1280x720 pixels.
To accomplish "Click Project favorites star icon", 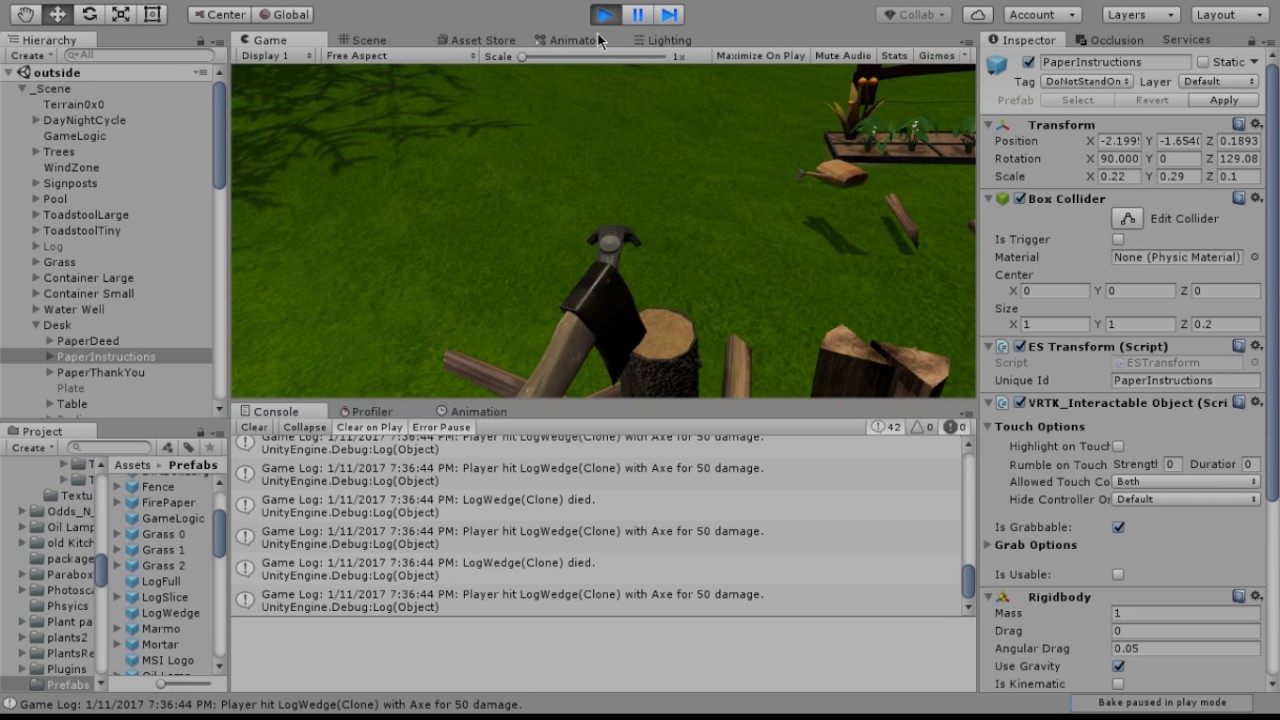I will pyautogui.click(x=209, y=448).
